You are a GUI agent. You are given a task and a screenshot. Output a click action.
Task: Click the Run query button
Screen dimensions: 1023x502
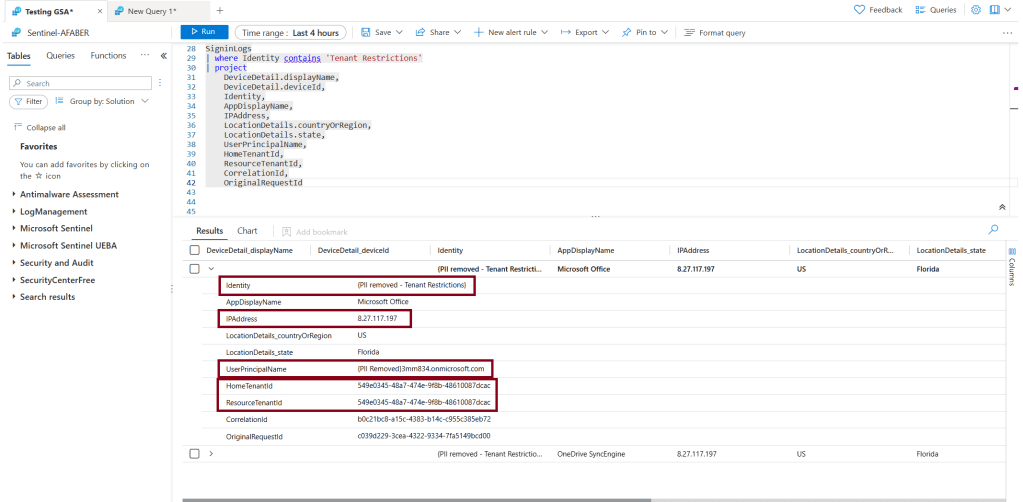click(x=204, y=32)
